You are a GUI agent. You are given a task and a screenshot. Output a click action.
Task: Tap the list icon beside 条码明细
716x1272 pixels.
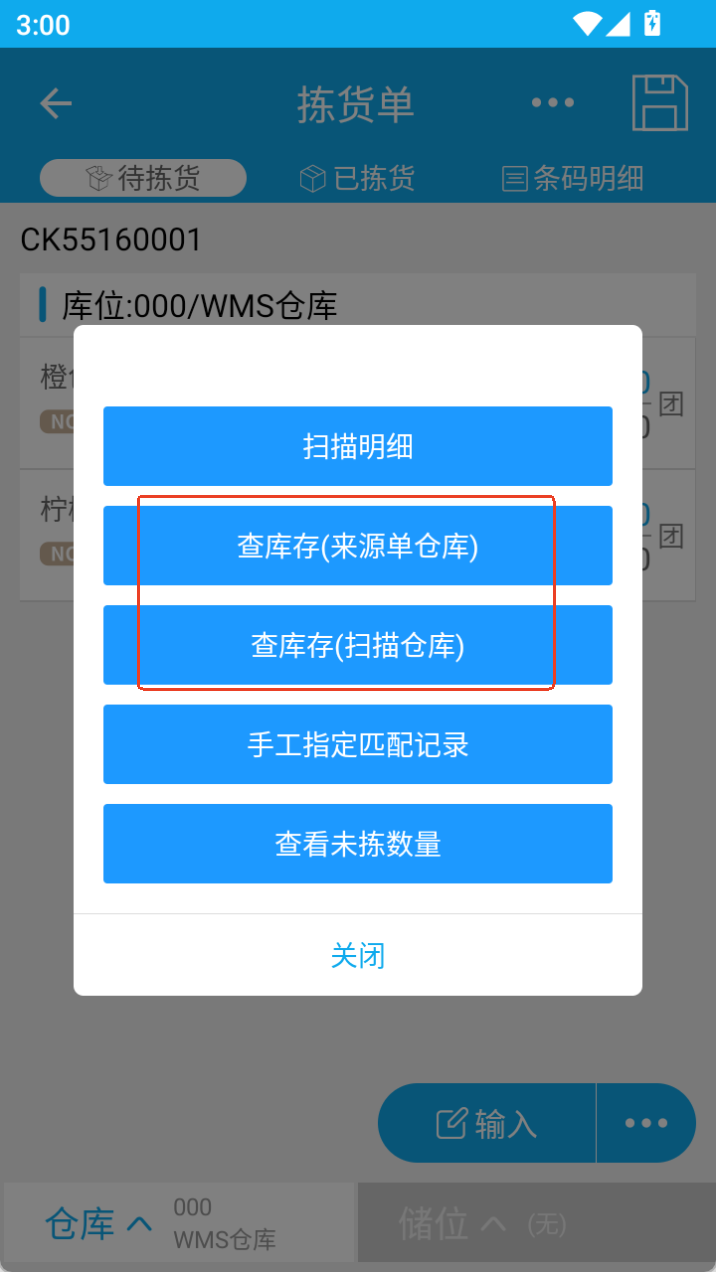[x=515, y=180]
